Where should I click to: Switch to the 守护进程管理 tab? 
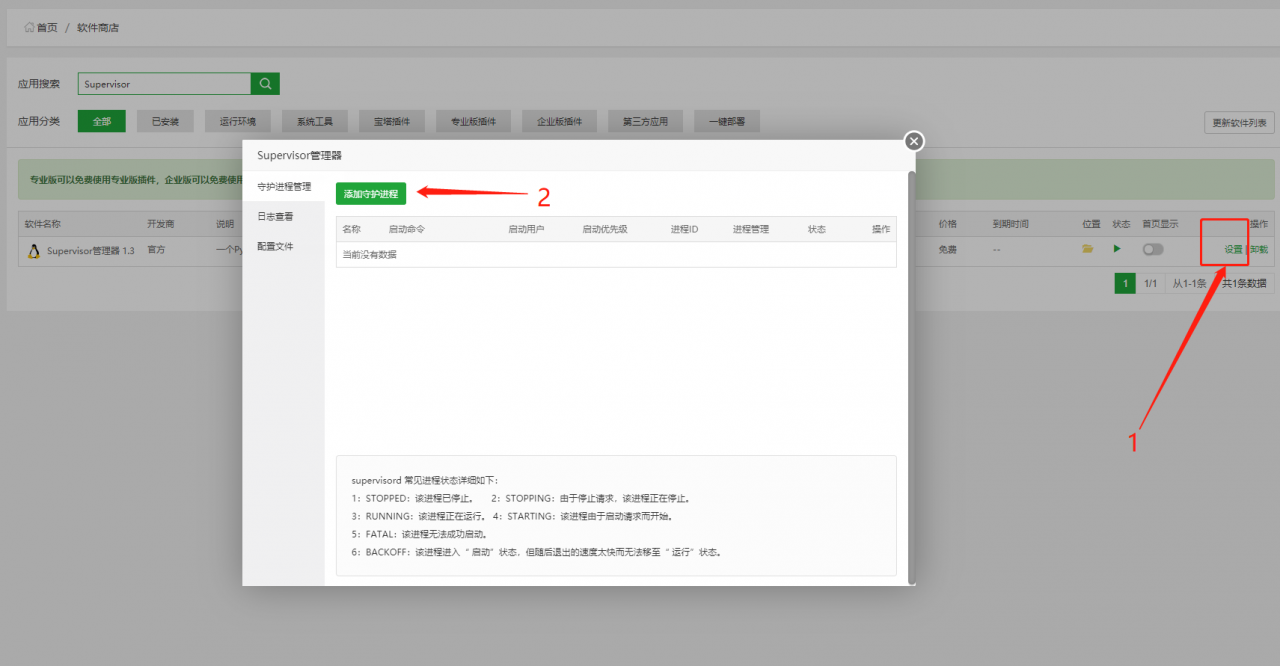284,187
